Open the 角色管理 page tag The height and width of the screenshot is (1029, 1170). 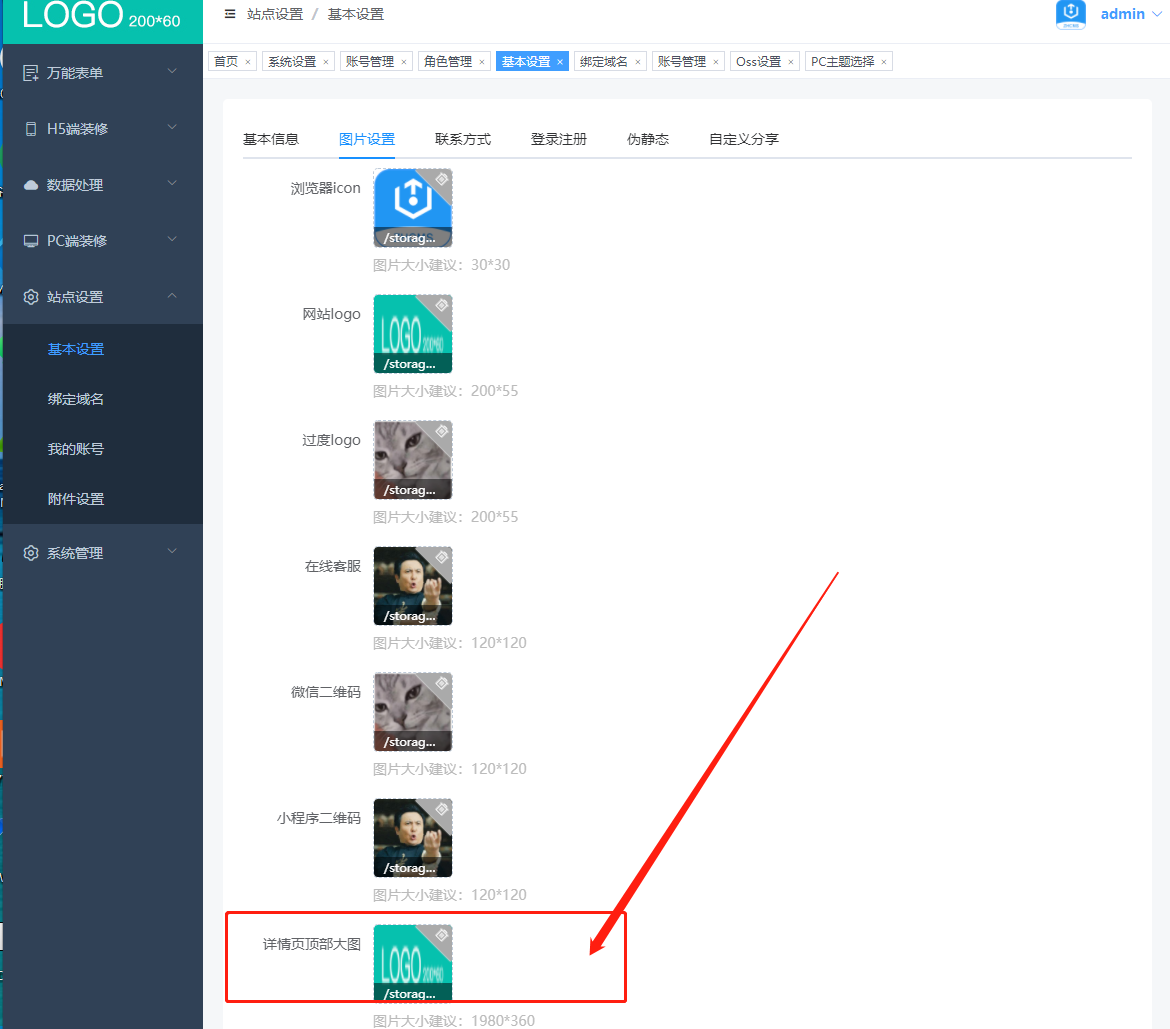[x=446, y=62]
